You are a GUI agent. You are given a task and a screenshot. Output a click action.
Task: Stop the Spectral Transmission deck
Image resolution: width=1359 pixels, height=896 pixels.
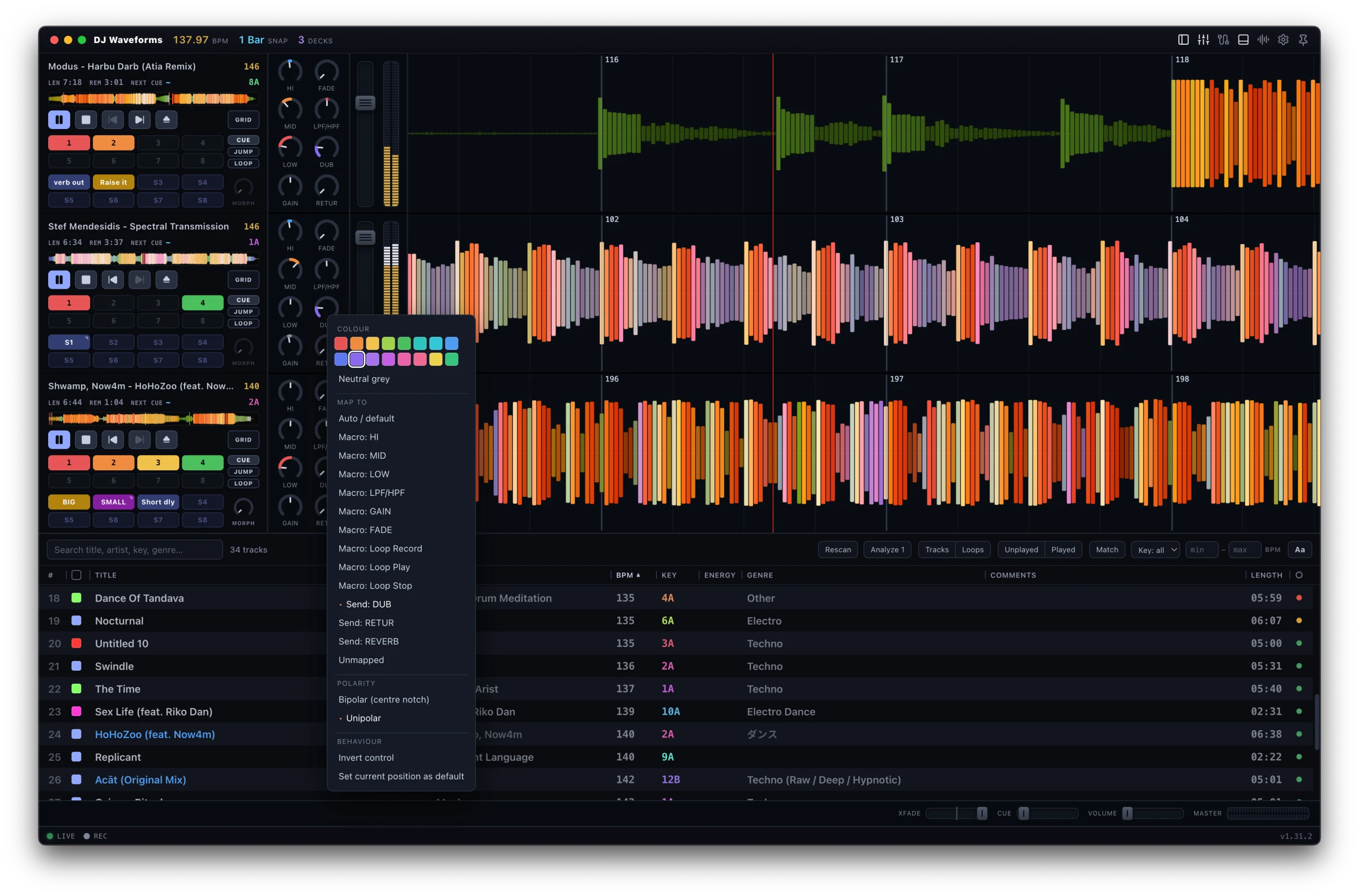point(86,280)
